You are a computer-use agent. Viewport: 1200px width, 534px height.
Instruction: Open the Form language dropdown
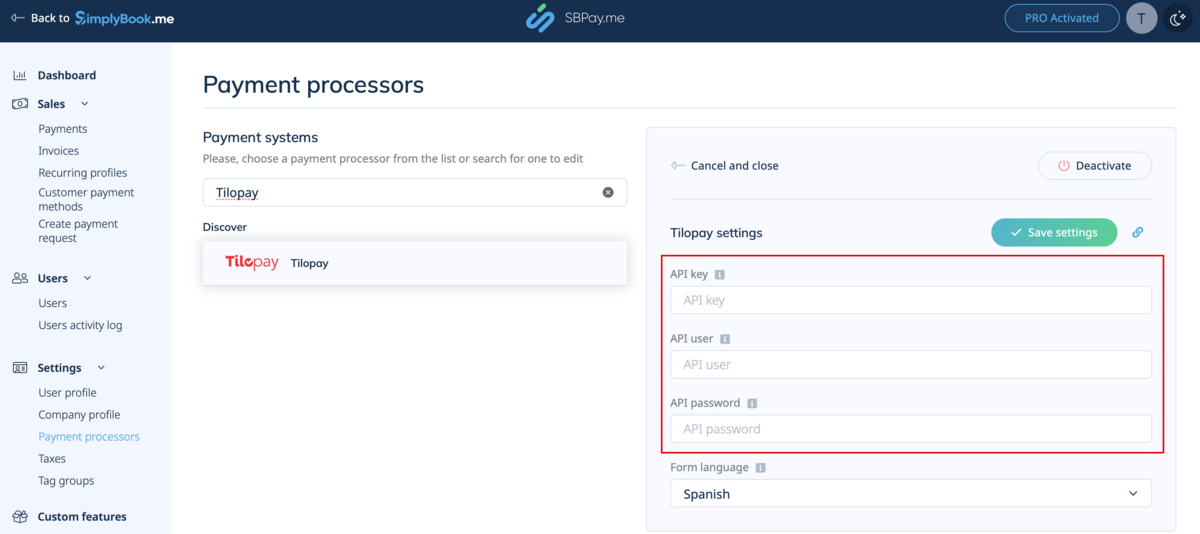910,494
